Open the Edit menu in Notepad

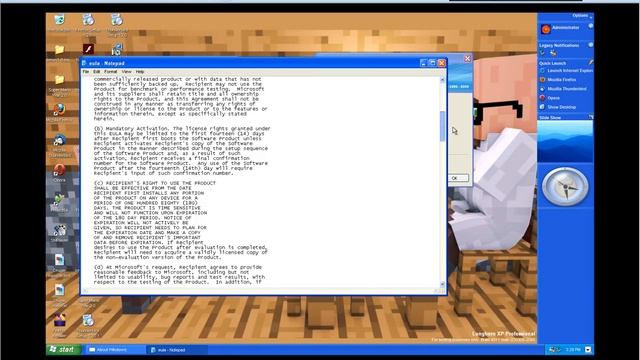(97, 72)
